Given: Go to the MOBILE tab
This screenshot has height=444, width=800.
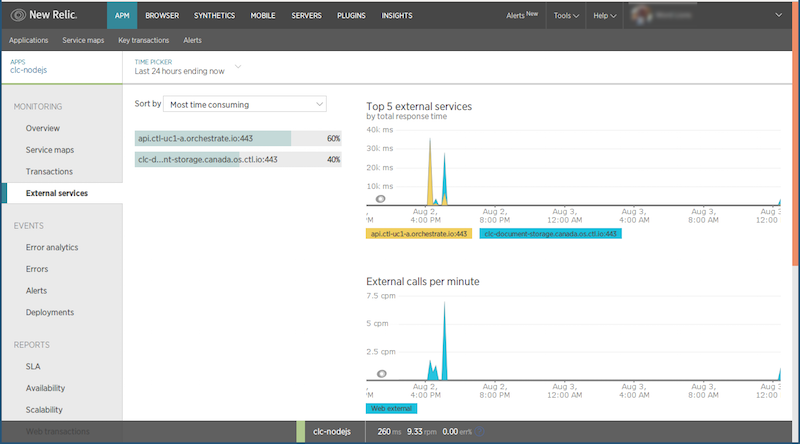Looking at the screenshot, I should (x=263, y=15).
